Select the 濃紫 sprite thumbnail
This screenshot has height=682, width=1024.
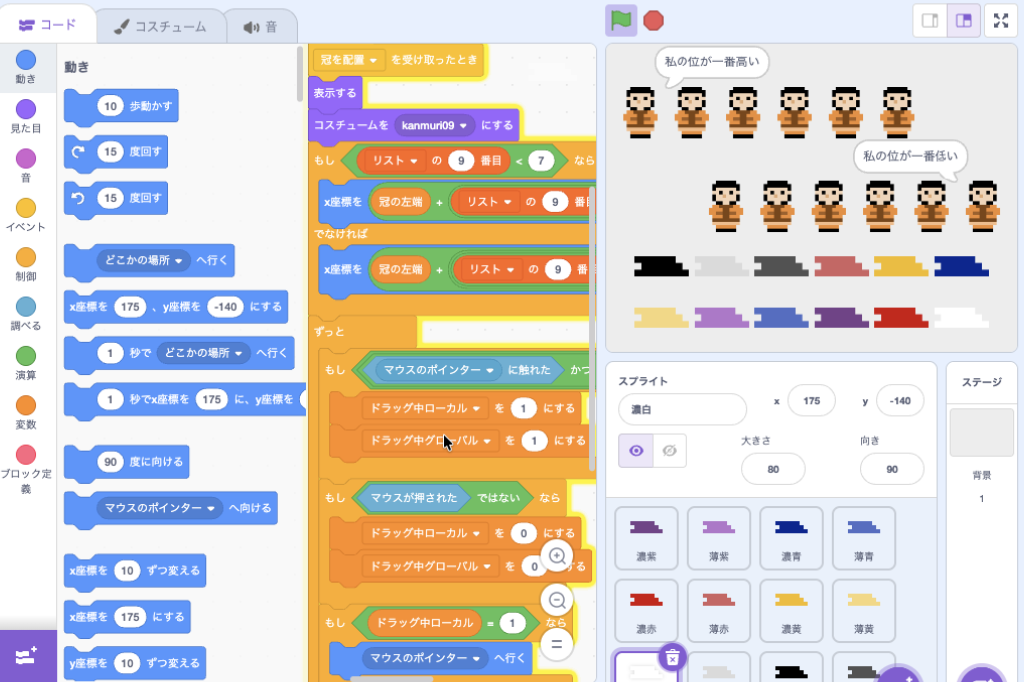646,538
